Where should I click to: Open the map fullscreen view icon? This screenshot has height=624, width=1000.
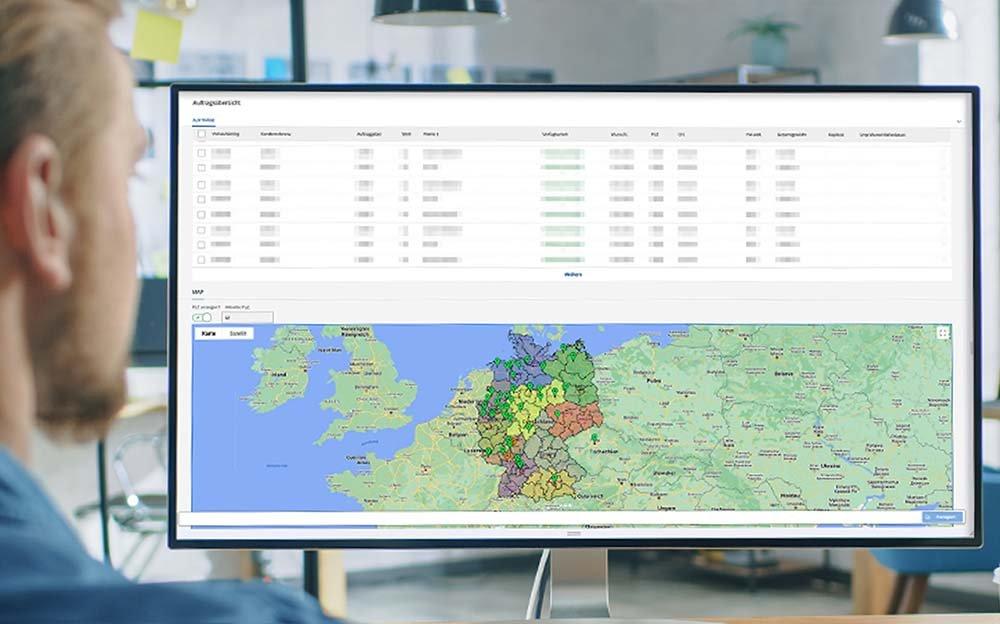tap(943, 333)
